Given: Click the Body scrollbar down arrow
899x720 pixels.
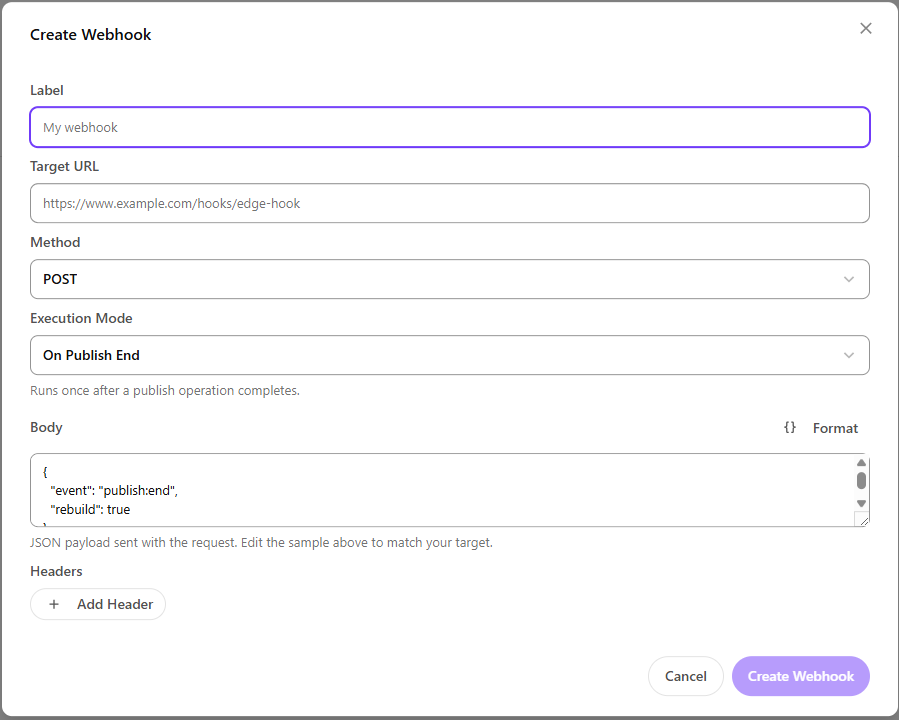Looking at the screenshot, I should pos(861,503).
